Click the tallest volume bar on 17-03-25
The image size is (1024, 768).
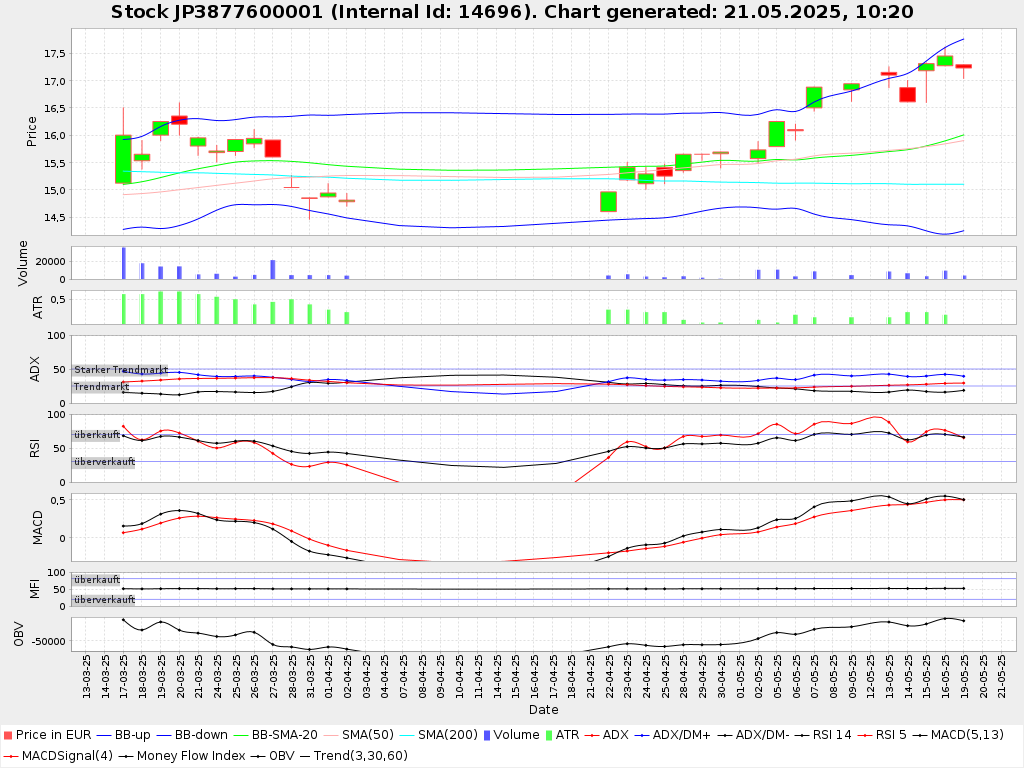pyautogui.click(x=123, y=263)
